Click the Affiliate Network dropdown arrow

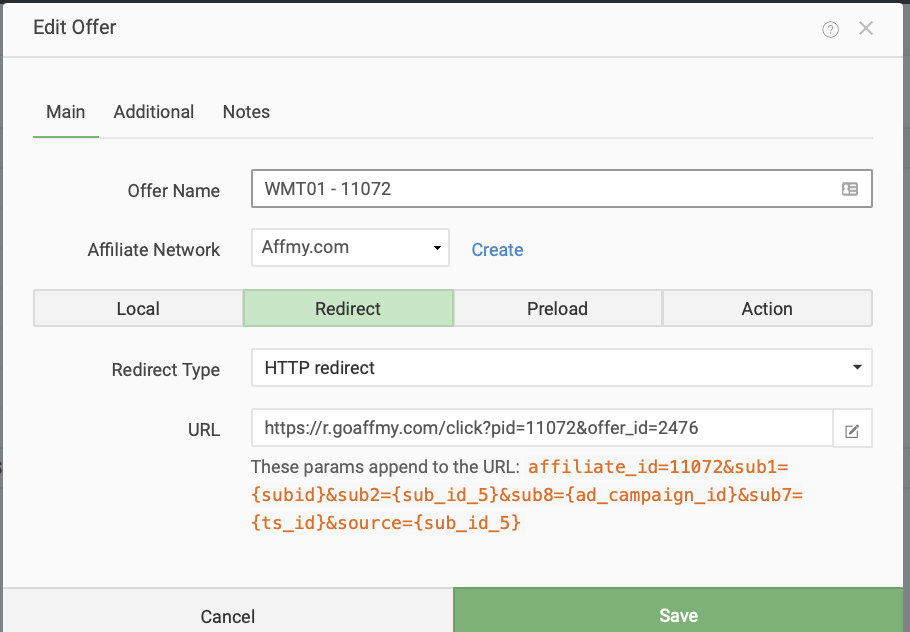click(x=437, y=248)
